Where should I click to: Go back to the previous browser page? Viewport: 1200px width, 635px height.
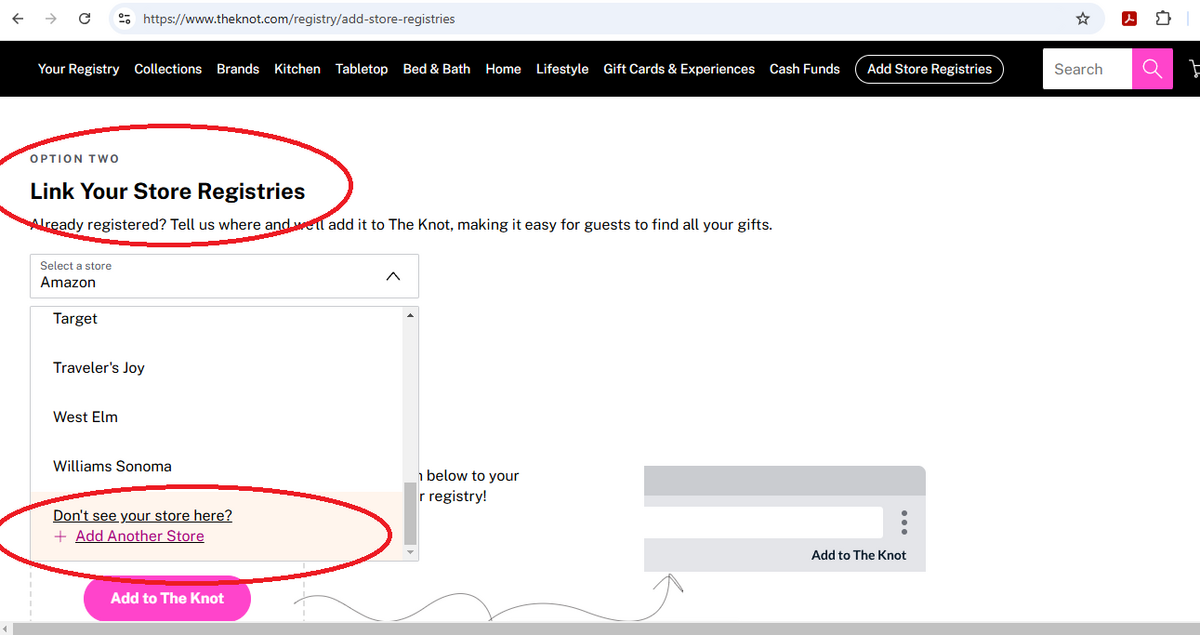pyautogui.click(x=18, y=19)
